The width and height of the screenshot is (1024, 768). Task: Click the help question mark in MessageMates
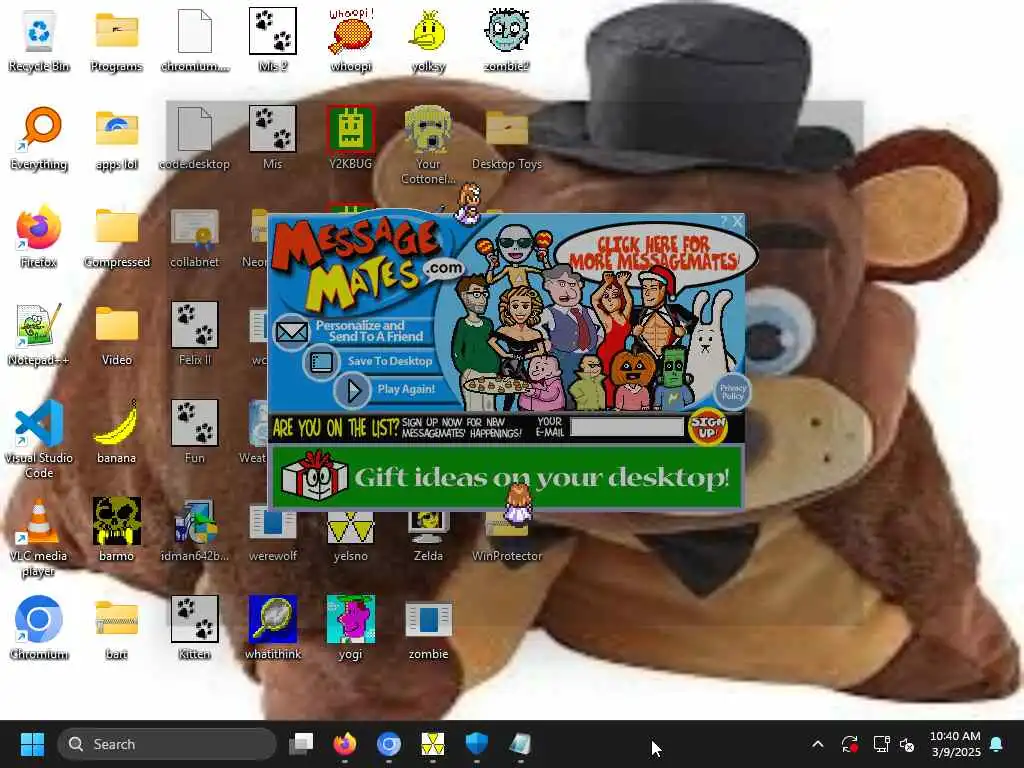[723, 221]
